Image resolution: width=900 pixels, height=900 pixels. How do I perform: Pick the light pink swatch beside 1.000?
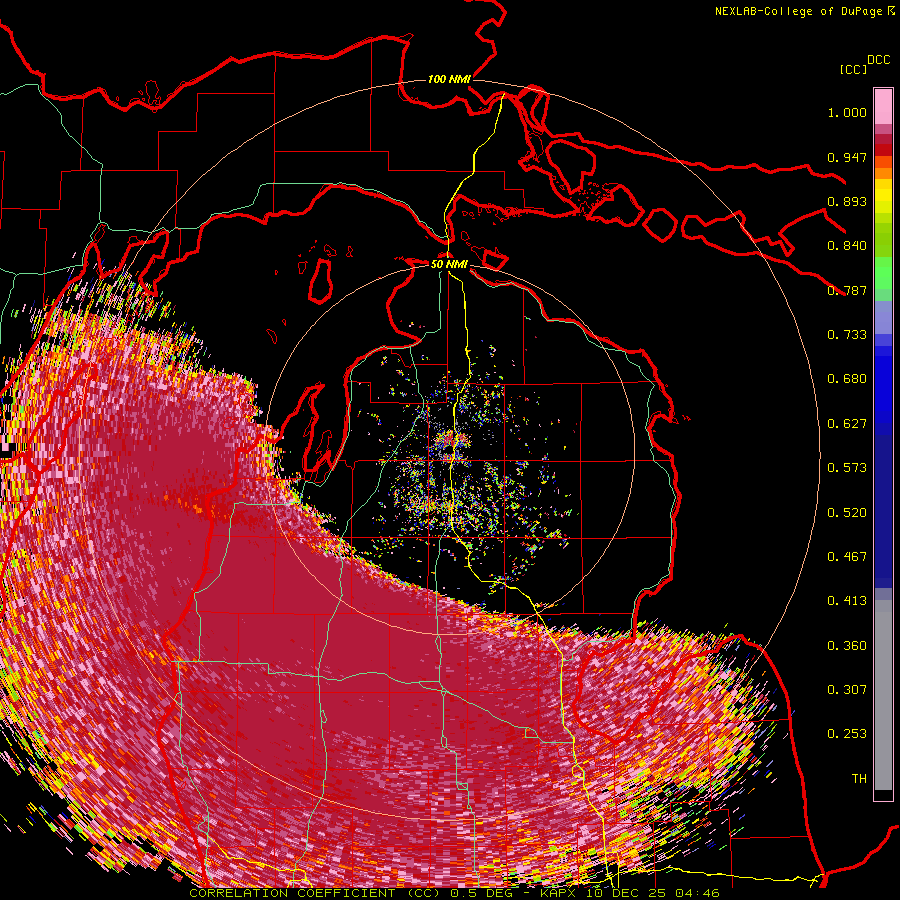click(883, 107)
